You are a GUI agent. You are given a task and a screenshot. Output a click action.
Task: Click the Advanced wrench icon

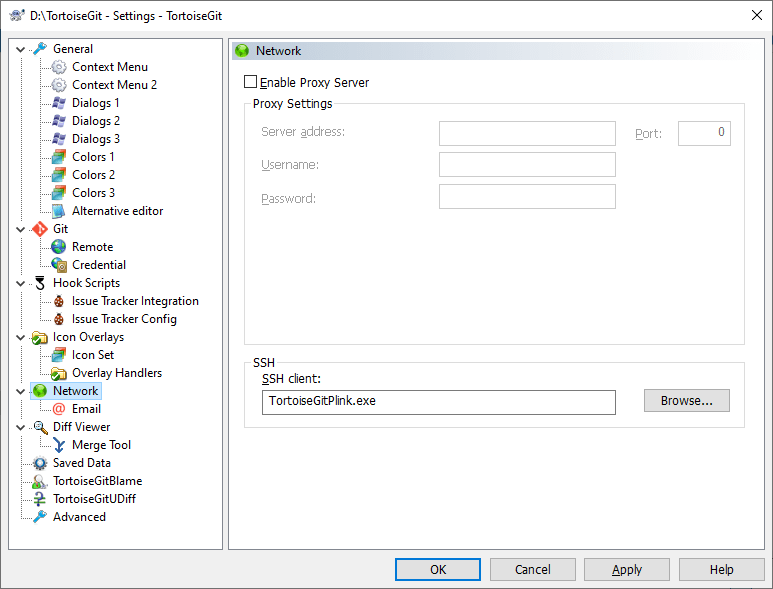coord(40,517)
